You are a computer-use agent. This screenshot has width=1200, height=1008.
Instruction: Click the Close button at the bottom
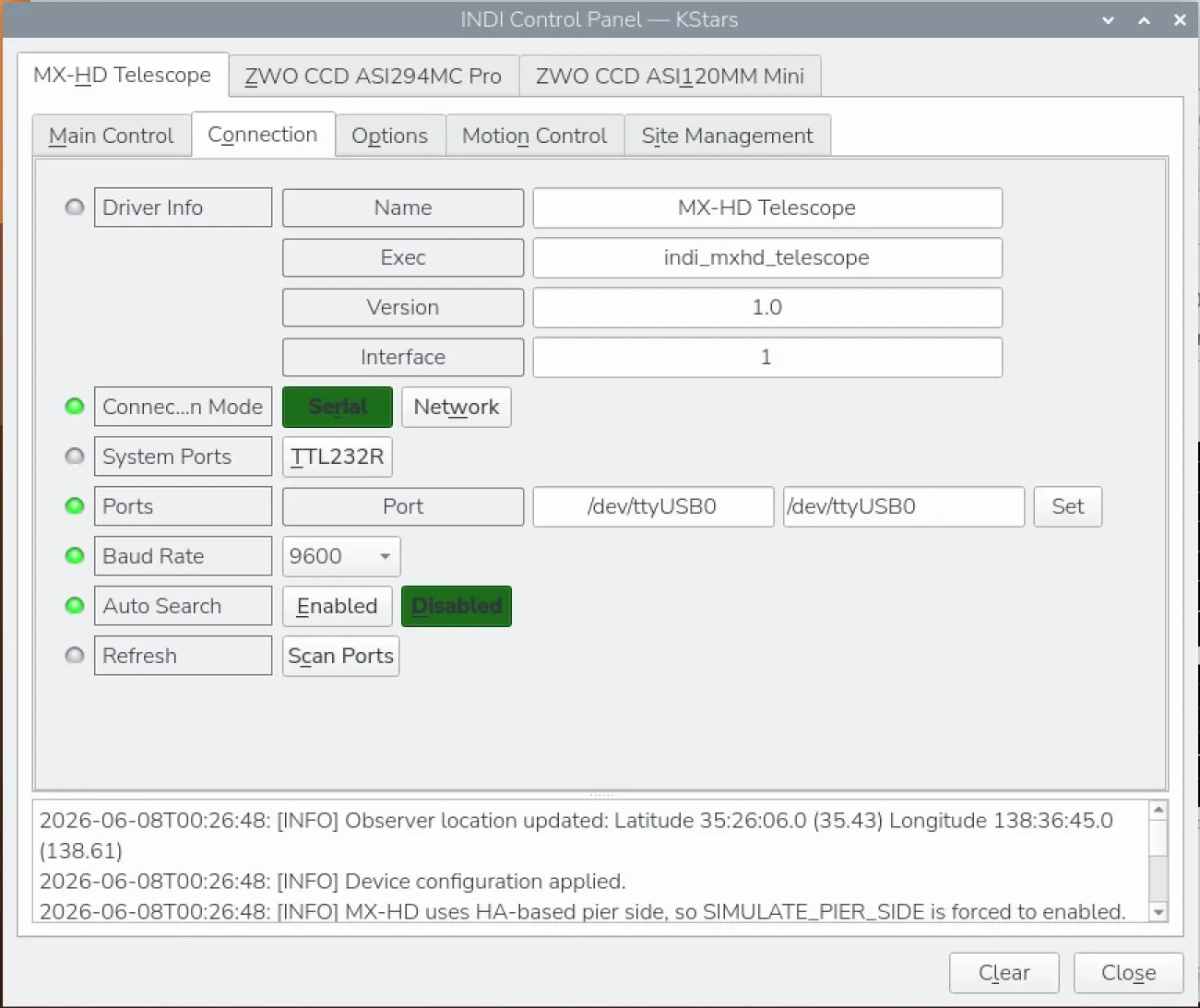click(1129, 973)
